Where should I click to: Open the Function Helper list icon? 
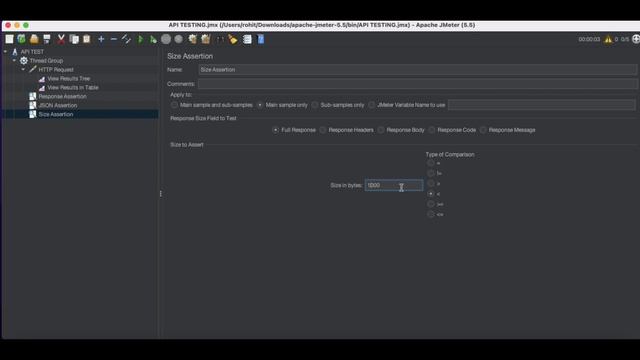247,39
